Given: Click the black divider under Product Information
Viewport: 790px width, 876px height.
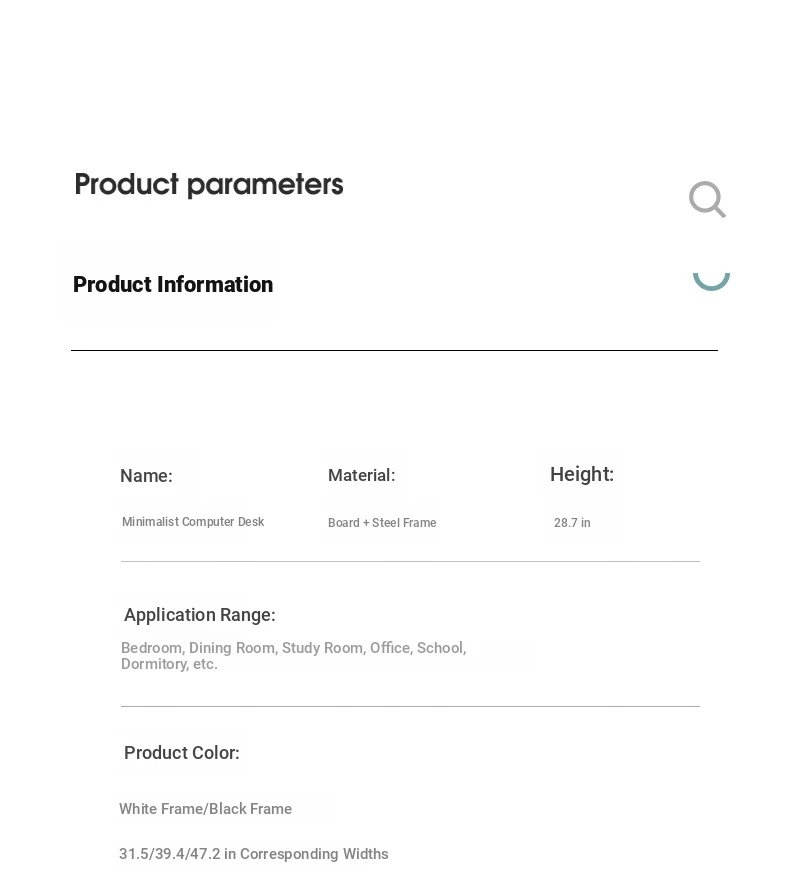Looking at the screenshot, I should 394,350.
